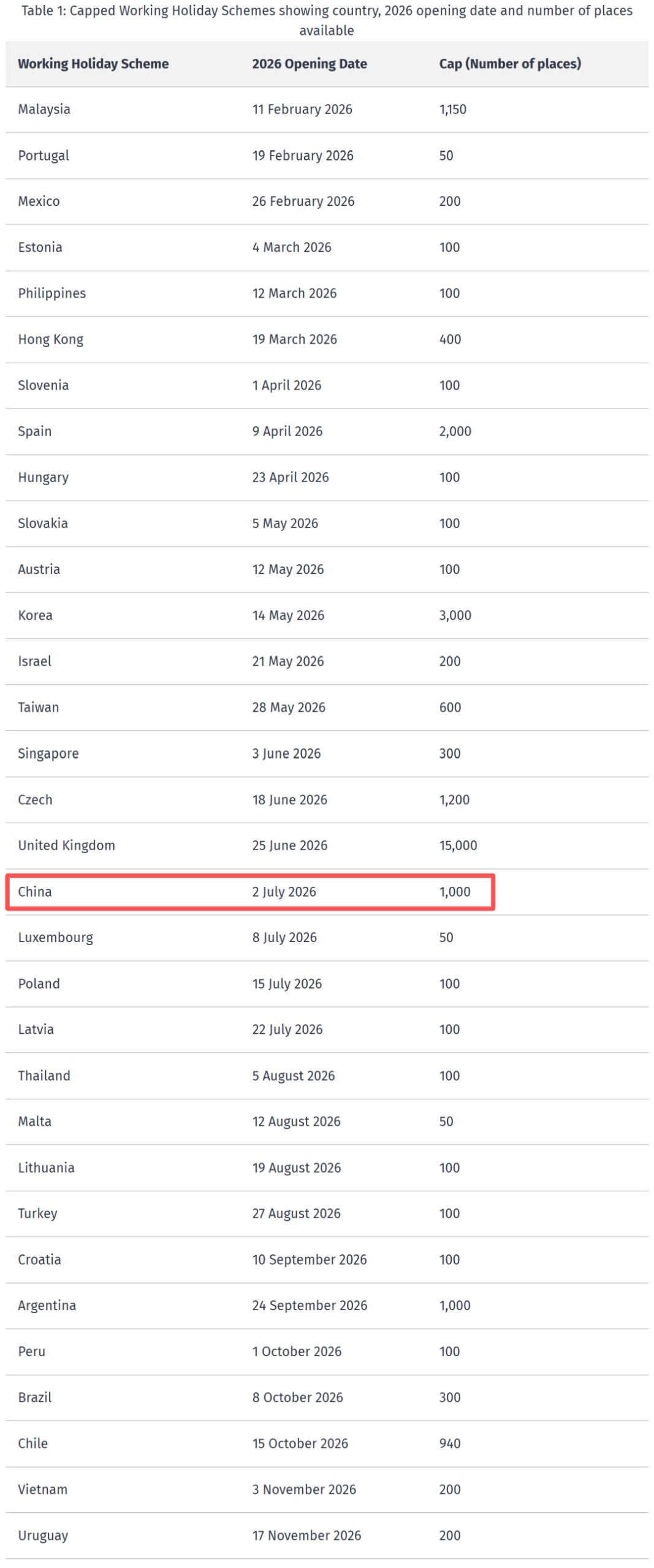
Task: Click the Chile cap value 940
Action: 449,1443
